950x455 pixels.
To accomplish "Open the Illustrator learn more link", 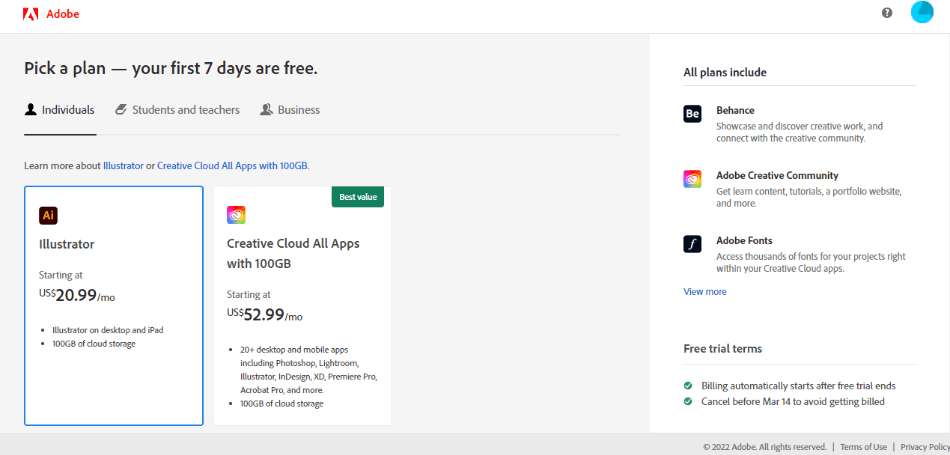I will coord(124,165).
